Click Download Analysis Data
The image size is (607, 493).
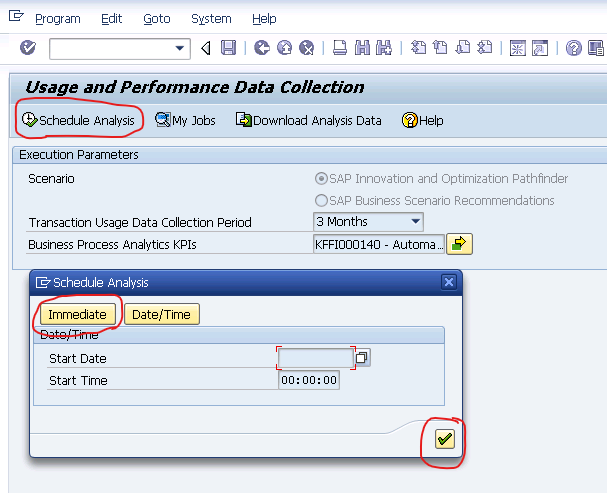[309, 120]
